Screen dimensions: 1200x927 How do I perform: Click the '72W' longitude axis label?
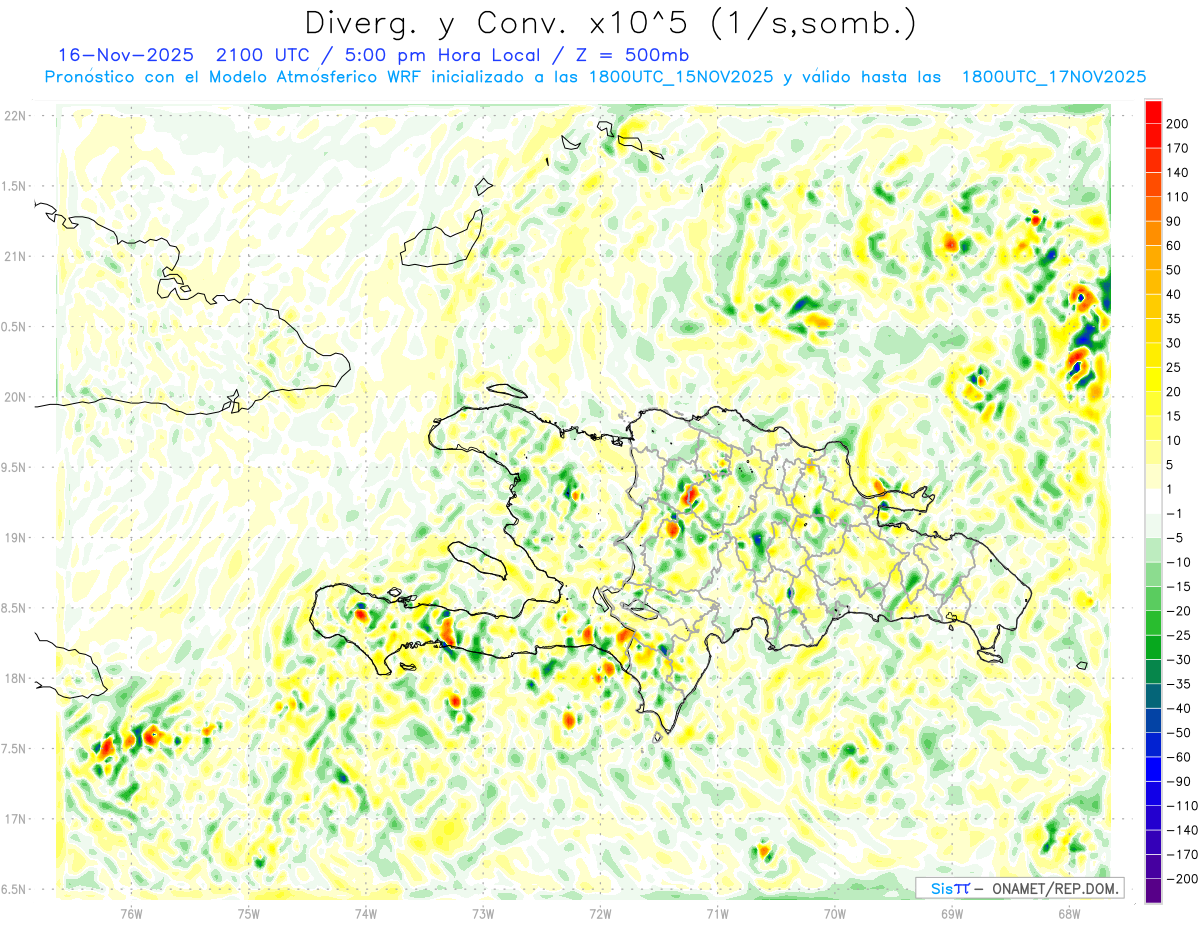click(x=600, y=913)
